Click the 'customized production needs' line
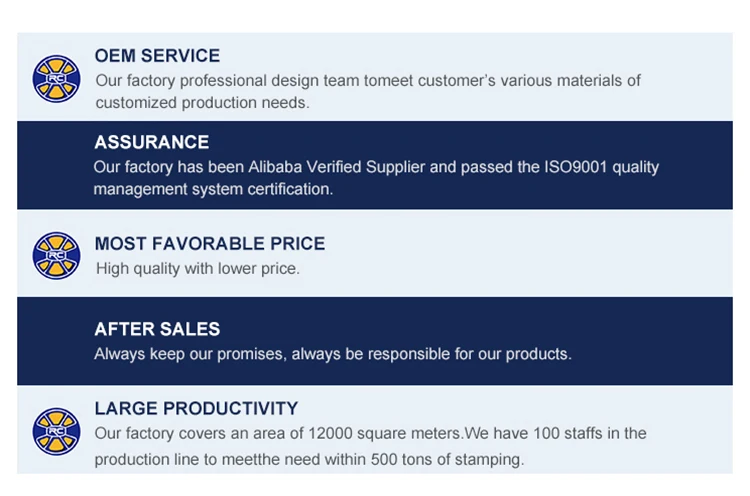Viewport: 750px width, 496px height. 202,102
